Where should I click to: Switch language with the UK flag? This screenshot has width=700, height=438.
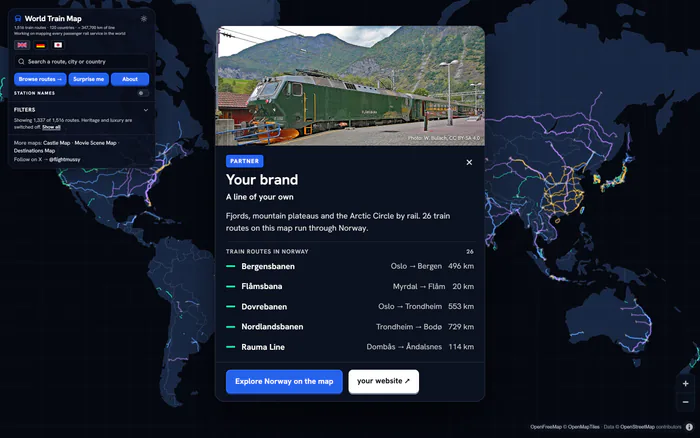[x=22, y=45]
